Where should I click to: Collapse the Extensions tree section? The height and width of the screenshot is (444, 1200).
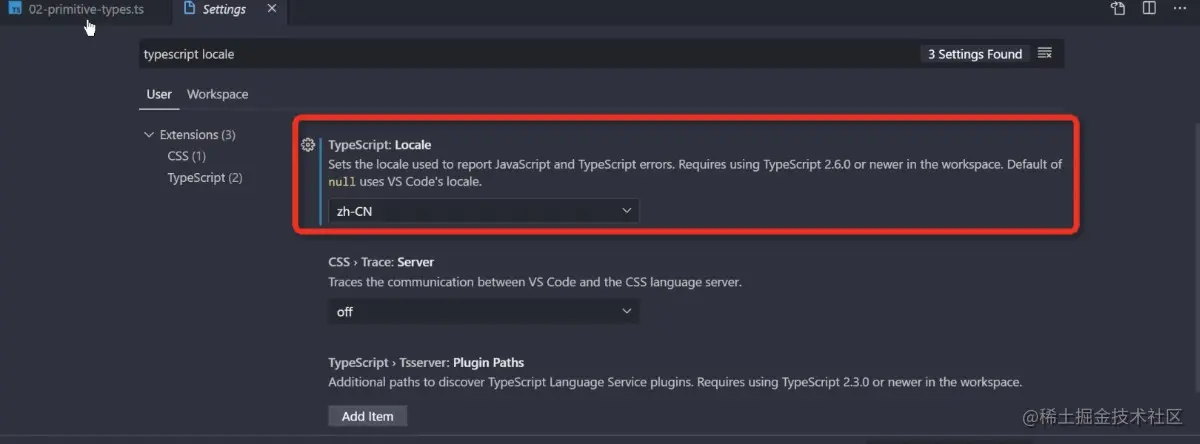[x=150, y=135]
